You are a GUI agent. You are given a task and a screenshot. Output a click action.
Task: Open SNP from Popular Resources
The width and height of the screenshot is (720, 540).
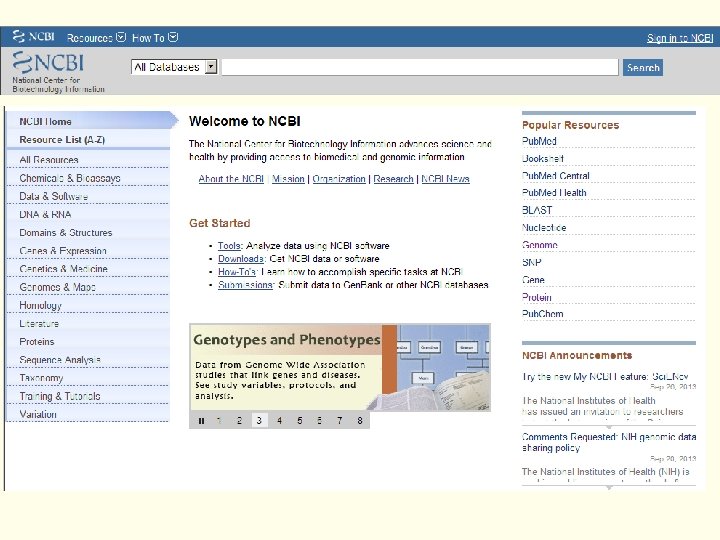pyautogui.click(x=532, y=263)
